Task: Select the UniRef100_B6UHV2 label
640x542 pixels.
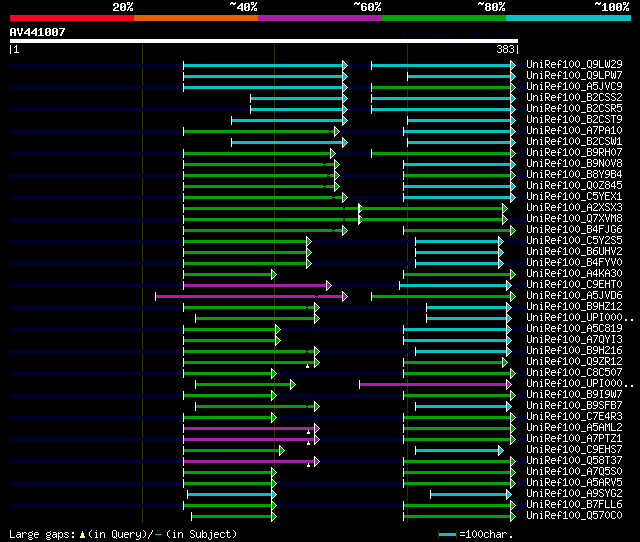Action: tap(574, 251)
